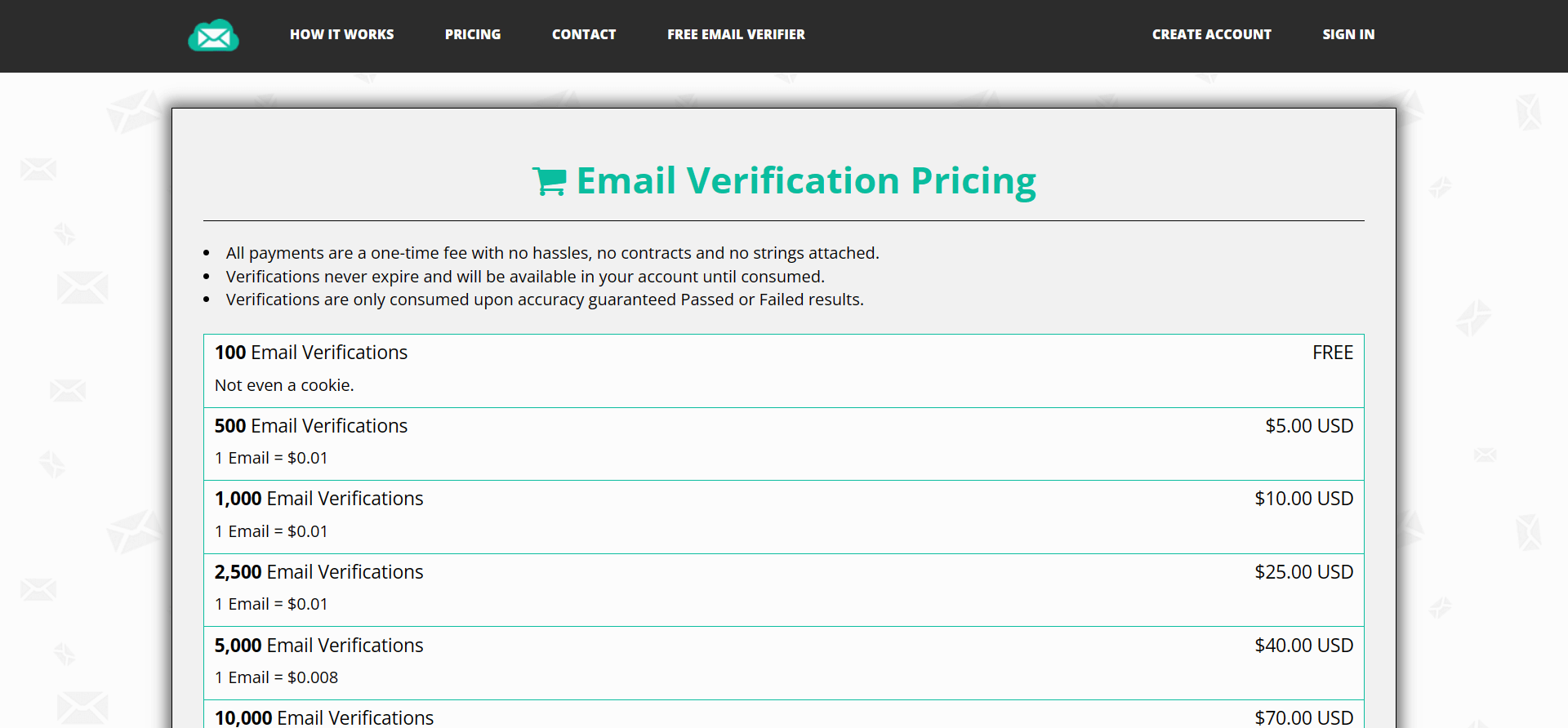Go to the Pricing menu item

point(472,34)
